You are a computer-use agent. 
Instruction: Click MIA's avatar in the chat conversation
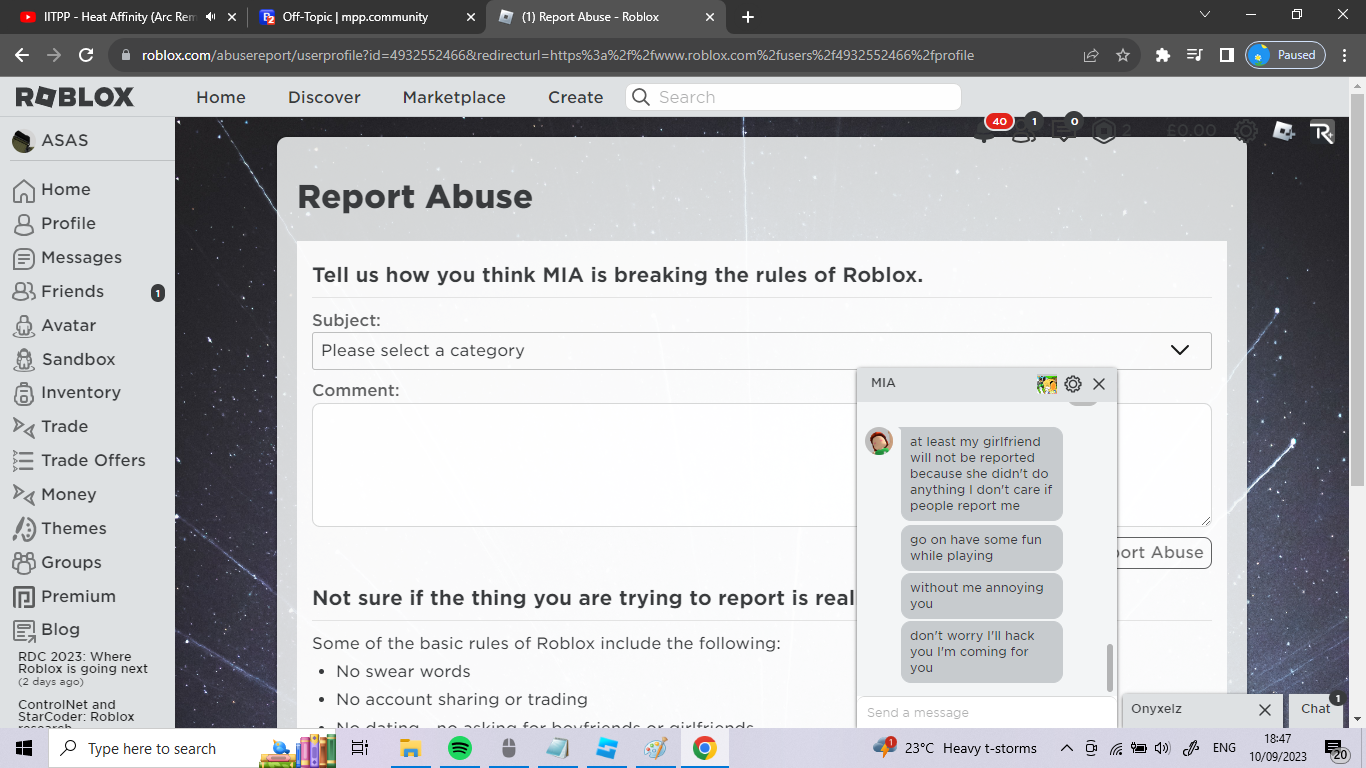coord(879,441)
